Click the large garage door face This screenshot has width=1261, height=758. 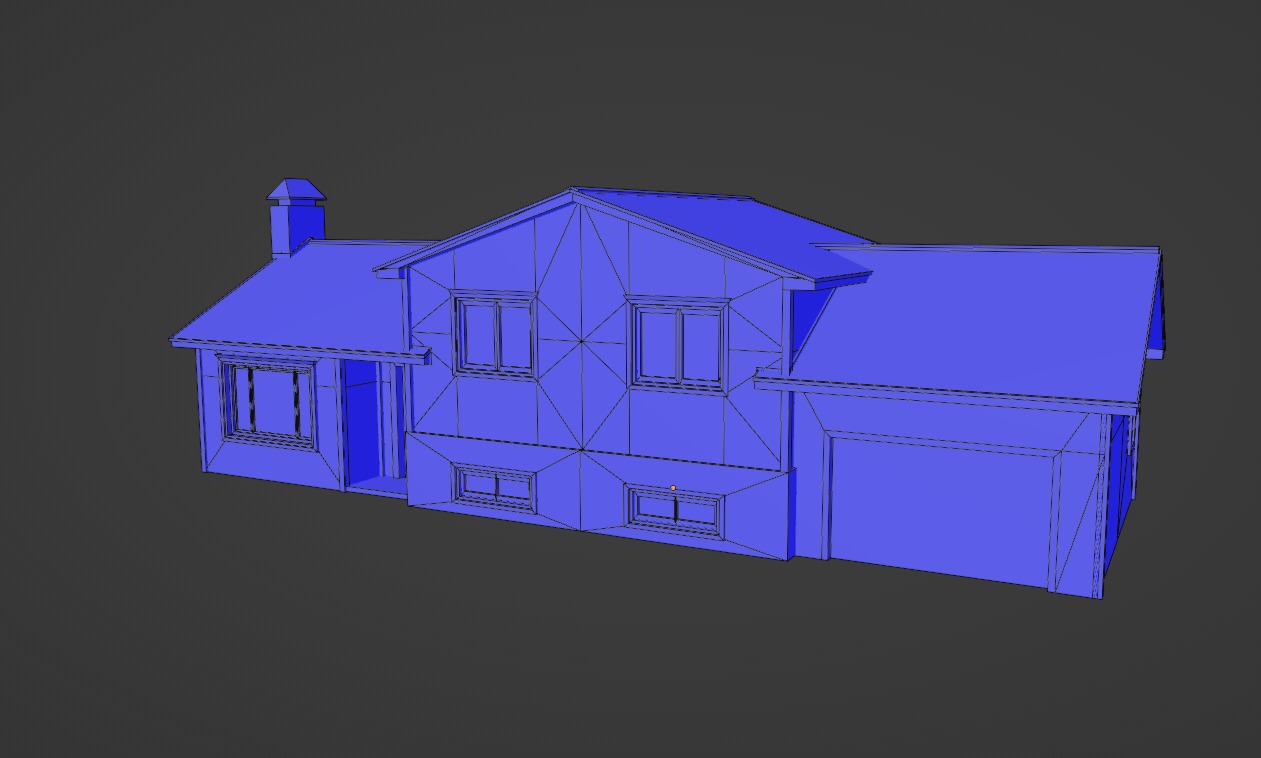(x=943, y=511)
